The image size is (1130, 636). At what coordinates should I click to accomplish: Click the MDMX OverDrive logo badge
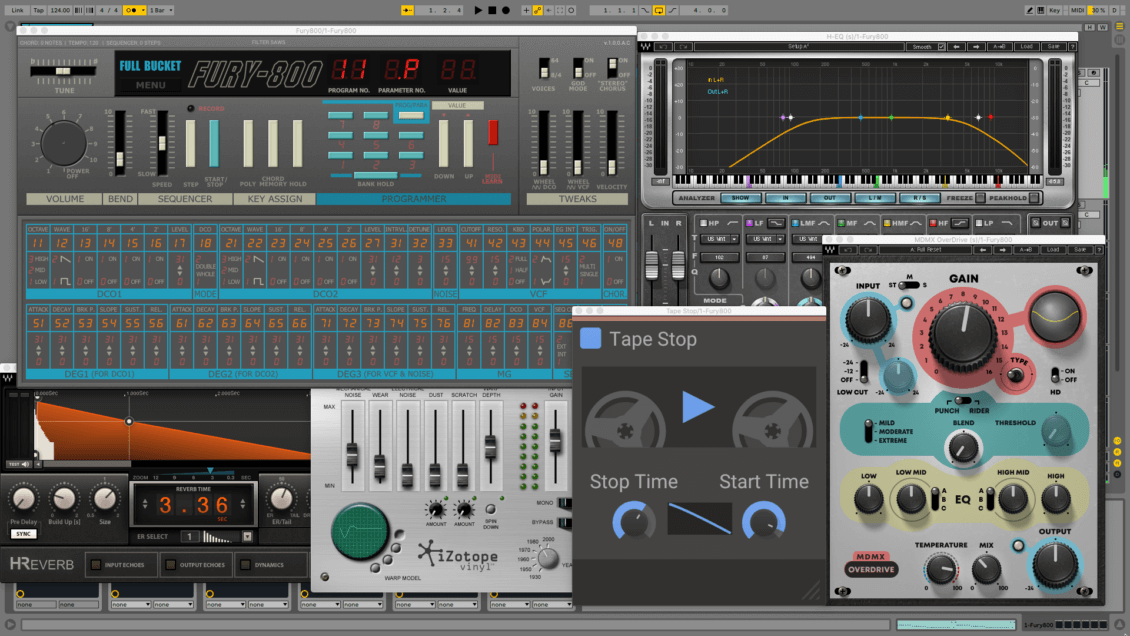coord(871,564)
